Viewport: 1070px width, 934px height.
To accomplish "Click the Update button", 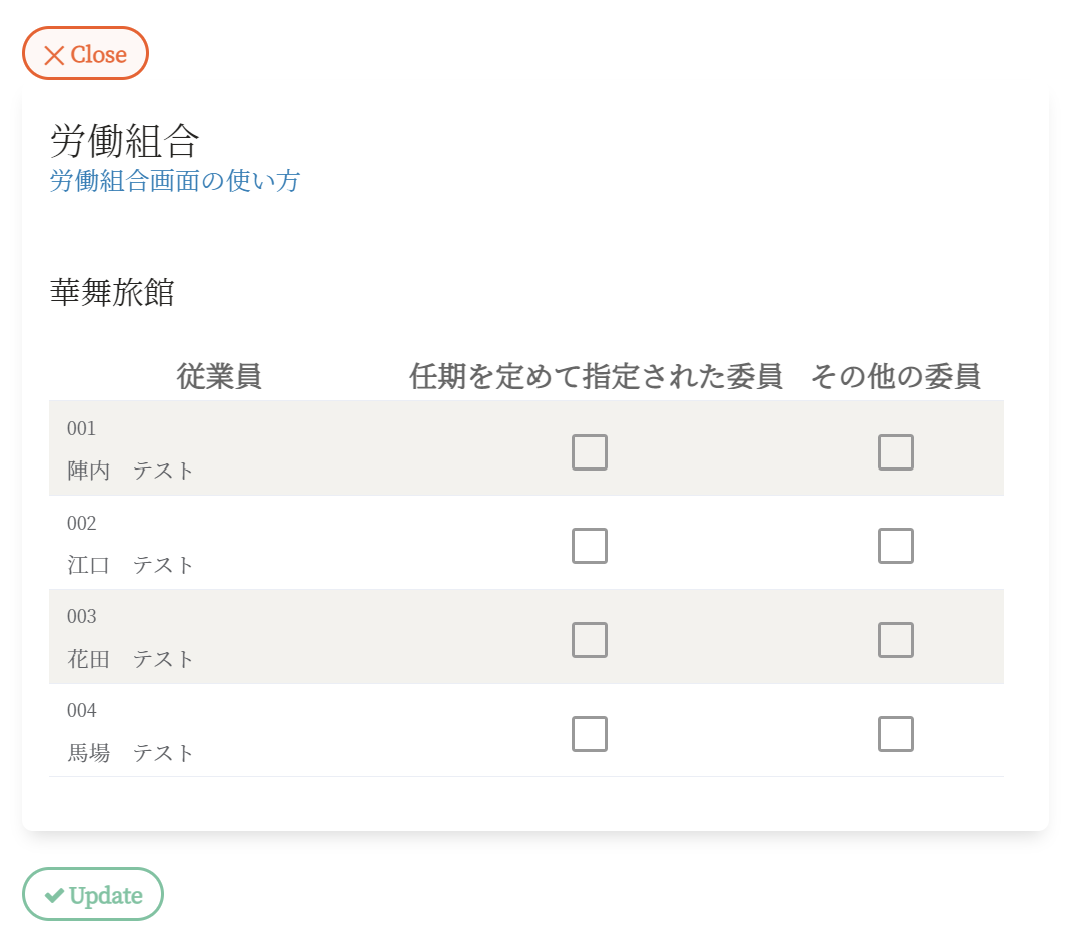I will (x=93, y=895).
